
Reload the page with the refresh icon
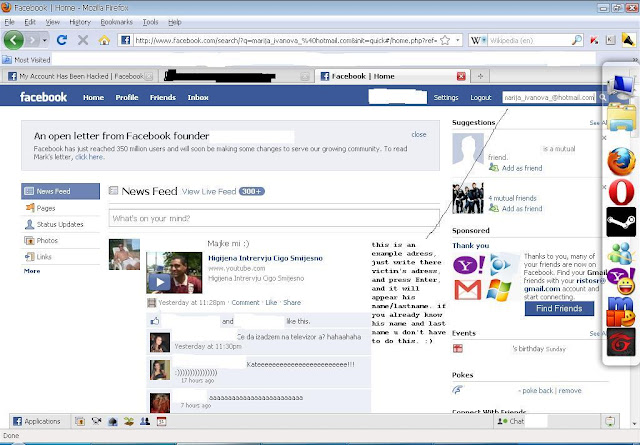click(62, 40)
